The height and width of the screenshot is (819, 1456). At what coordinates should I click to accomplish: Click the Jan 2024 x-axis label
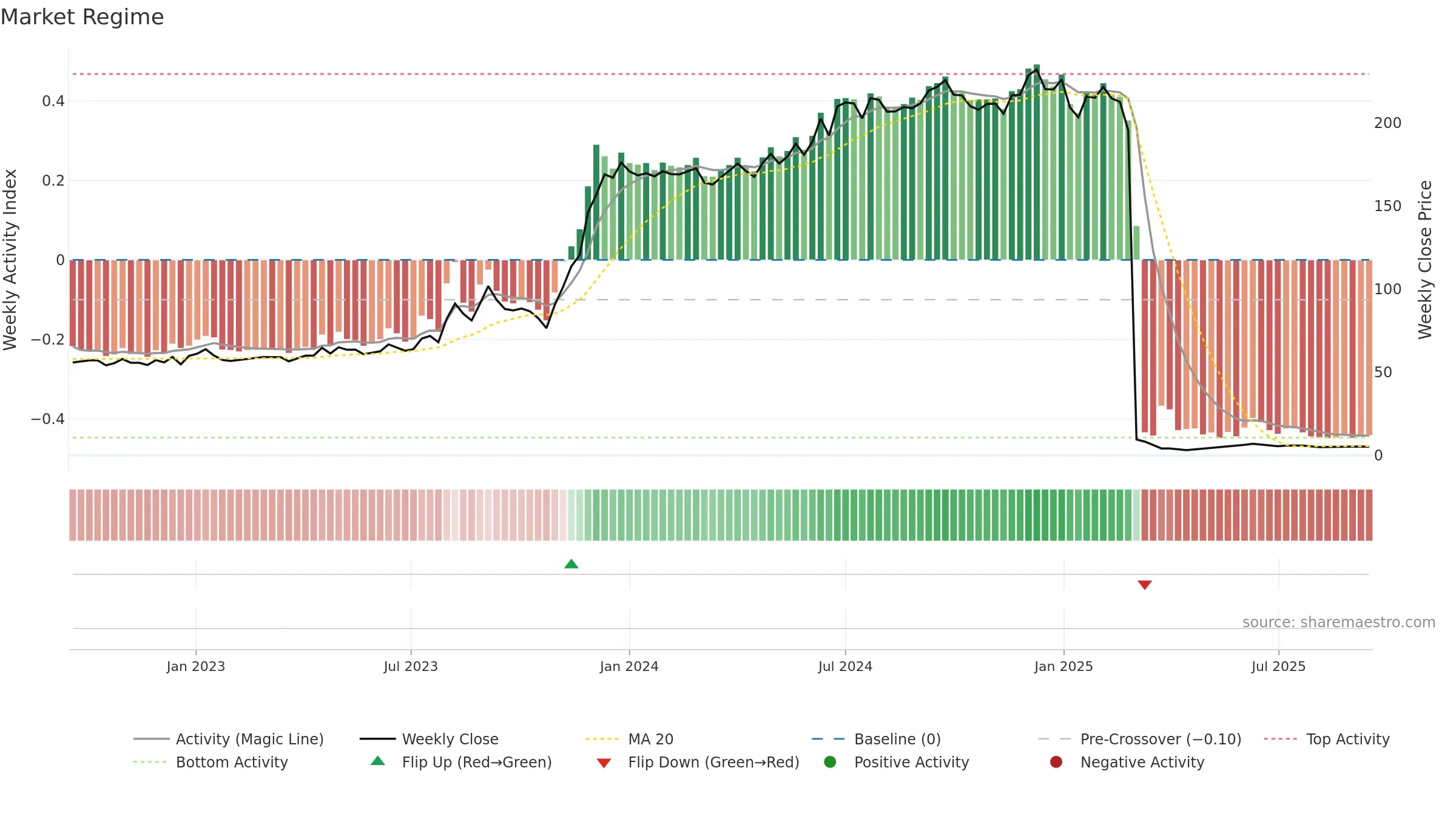(629, 666)
